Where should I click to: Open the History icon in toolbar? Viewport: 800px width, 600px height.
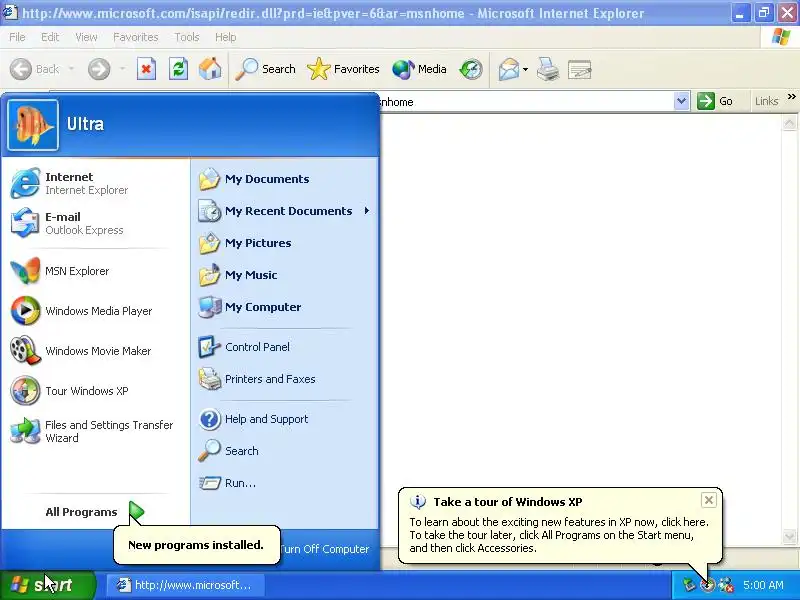[x=471, y=69]
